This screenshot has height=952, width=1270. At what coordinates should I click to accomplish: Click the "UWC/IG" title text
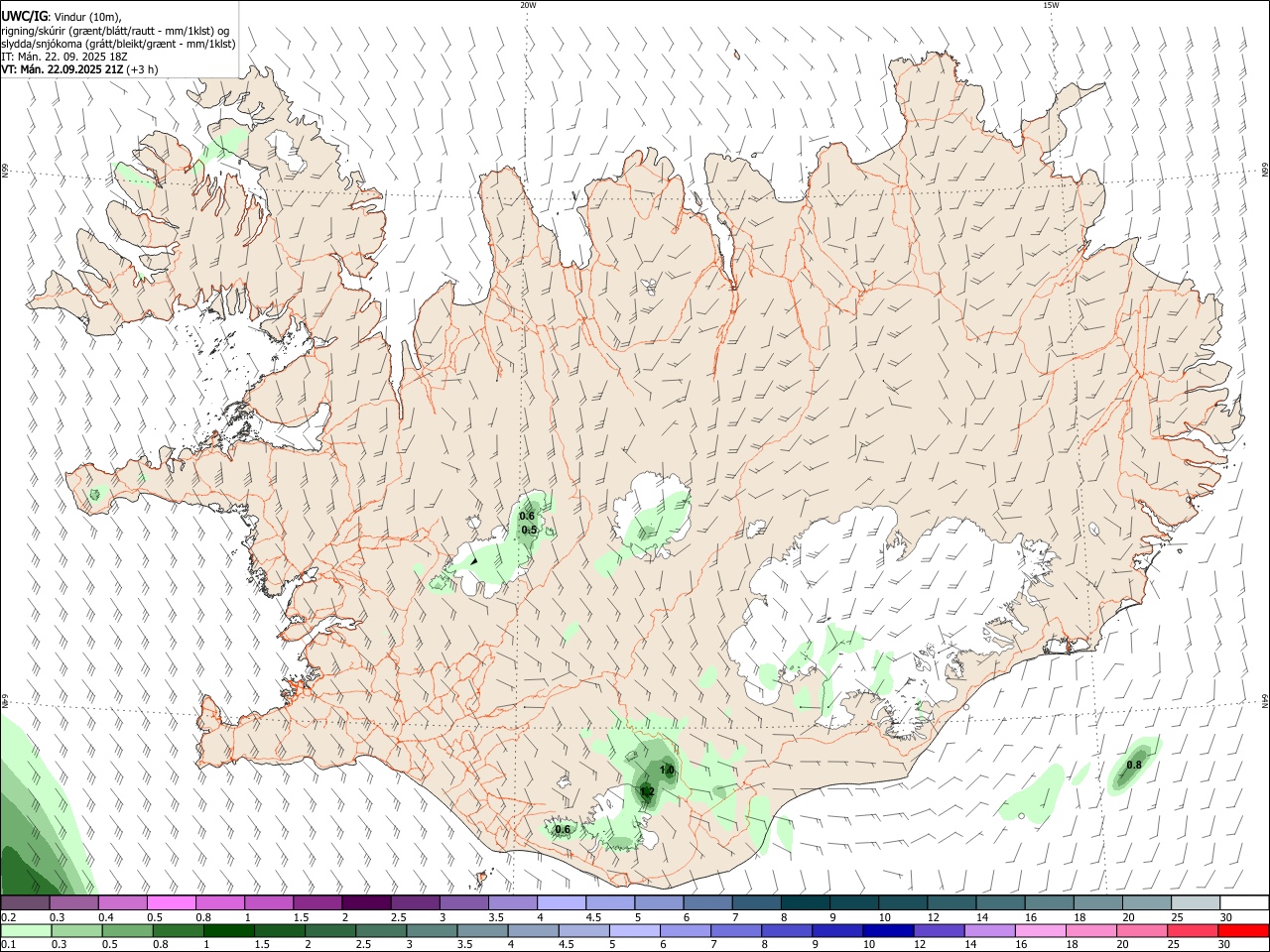(24, 17)
